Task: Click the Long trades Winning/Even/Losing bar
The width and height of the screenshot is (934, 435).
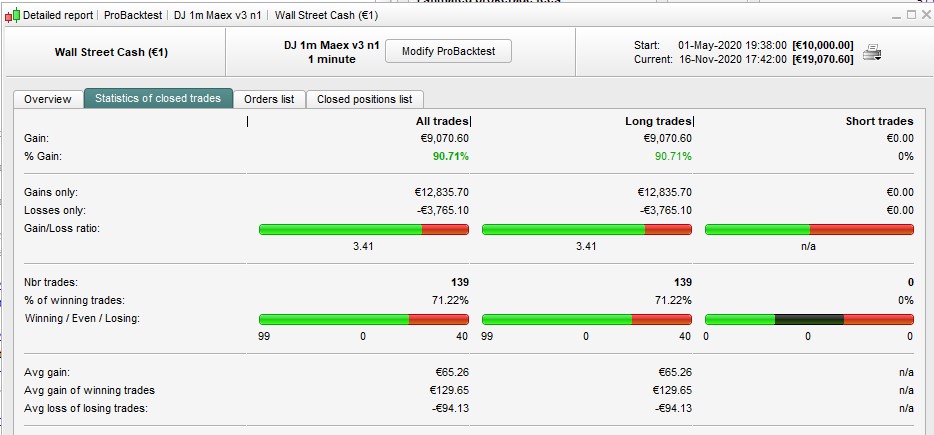Action: point(587,319)
